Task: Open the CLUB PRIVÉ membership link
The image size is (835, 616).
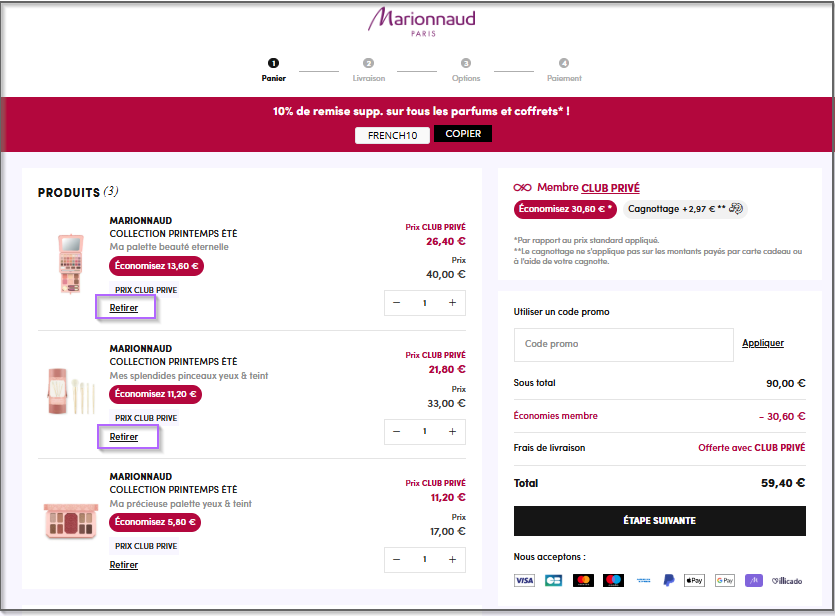Action: [610, 188]
